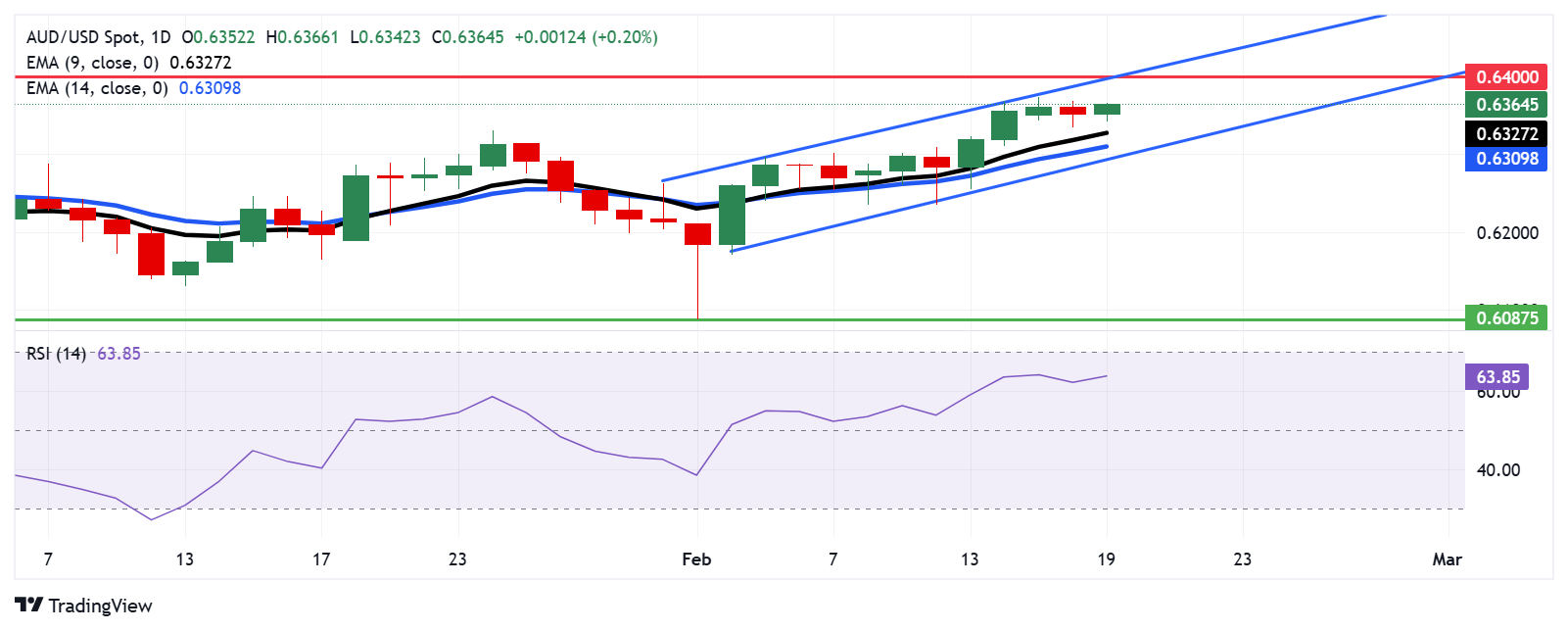Click the black 0.63272 EMA price label

point(1506,133)
